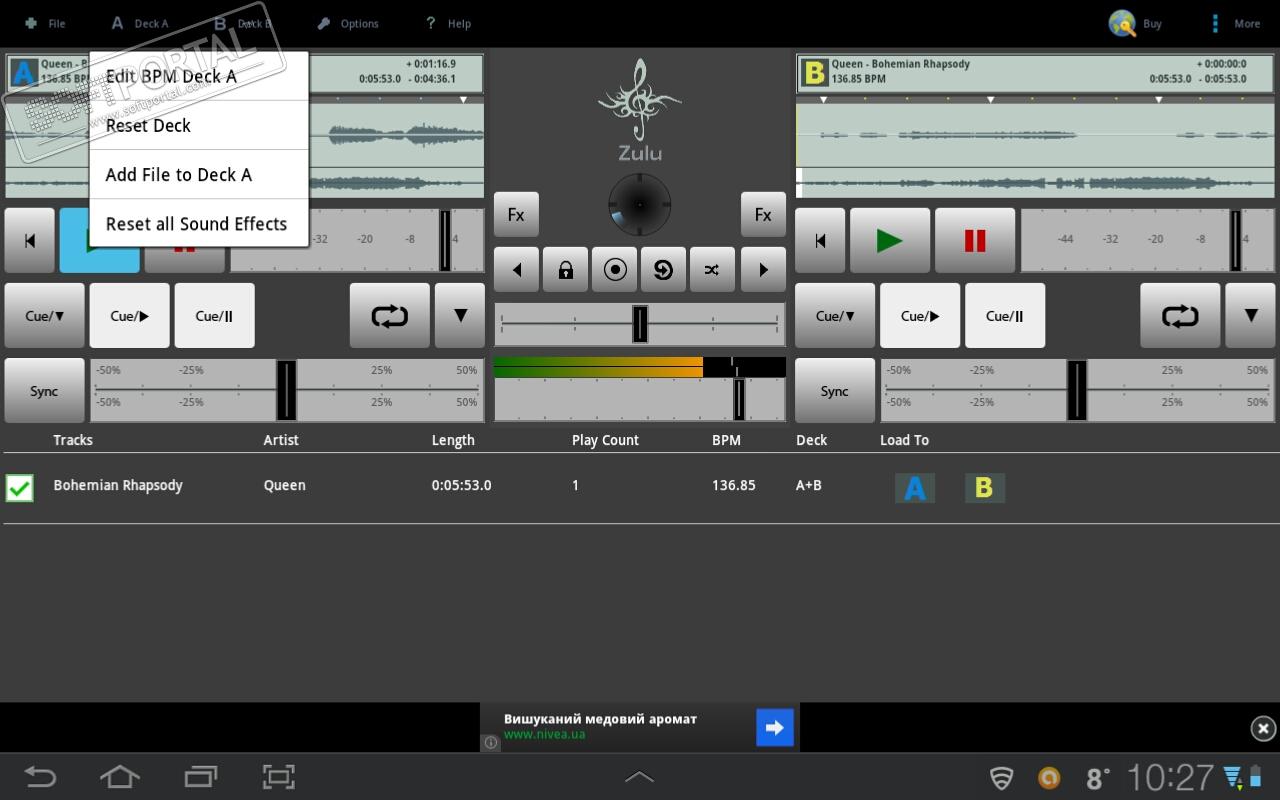Image resolution: width=1280 pixels, height=800 pixels.
Task: Sort by the Play Count column header
Action: [605, 440]
